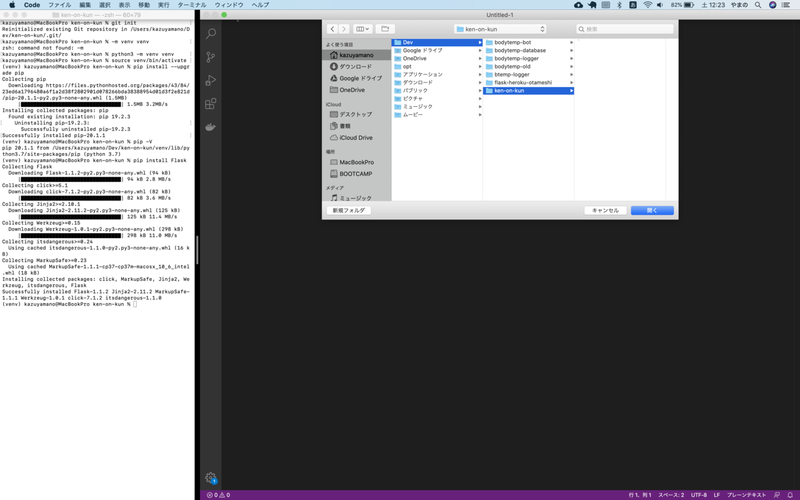Select kazuyamano home in dialog sidebar
Image resolution: width=800 pixels, height=500 pixels.
357,55
